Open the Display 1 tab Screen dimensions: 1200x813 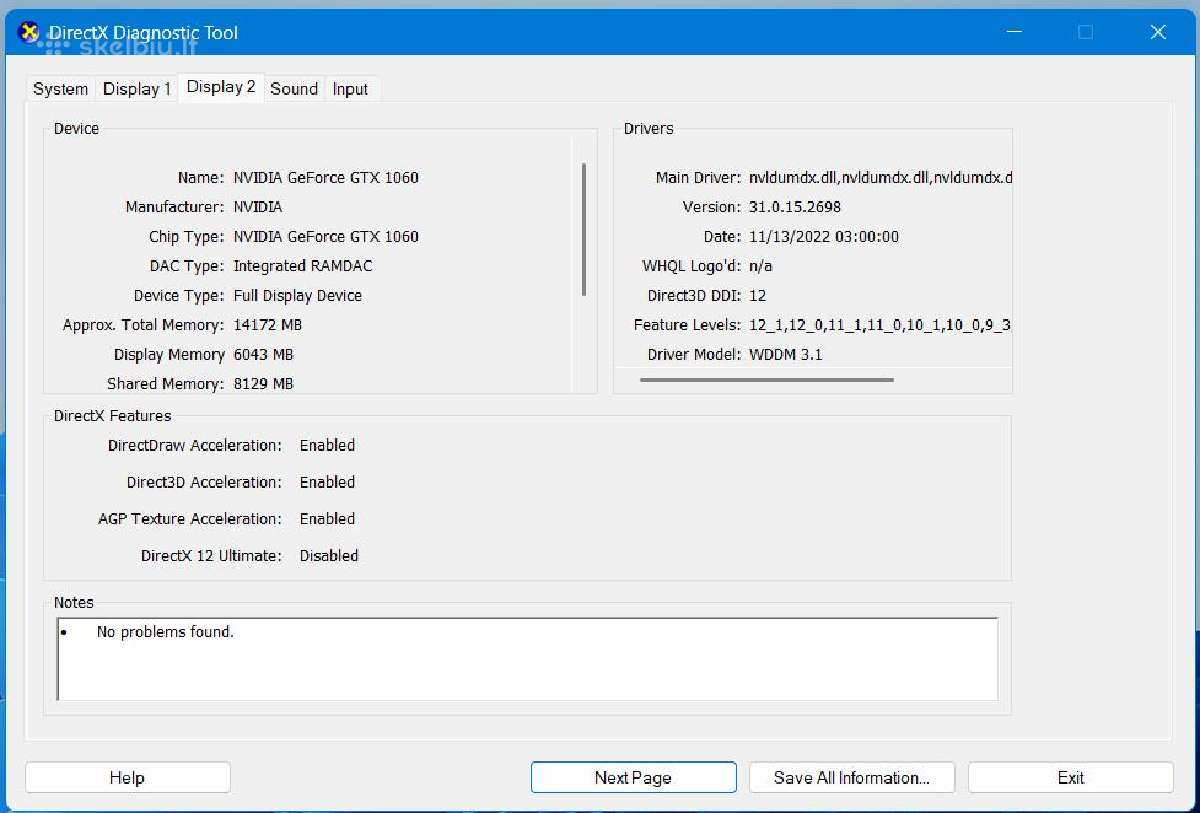pyautogui.click(x=137, y=89)
